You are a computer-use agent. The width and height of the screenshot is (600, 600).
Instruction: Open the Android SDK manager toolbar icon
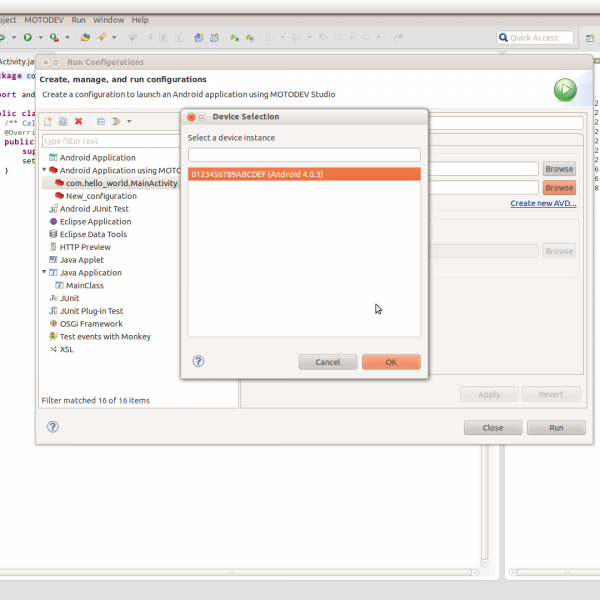199,37
